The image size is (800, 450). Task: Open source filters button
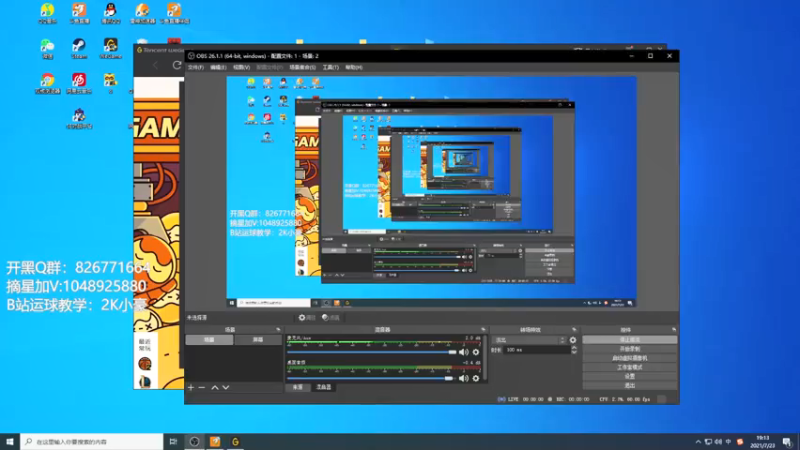click(331, 317)
